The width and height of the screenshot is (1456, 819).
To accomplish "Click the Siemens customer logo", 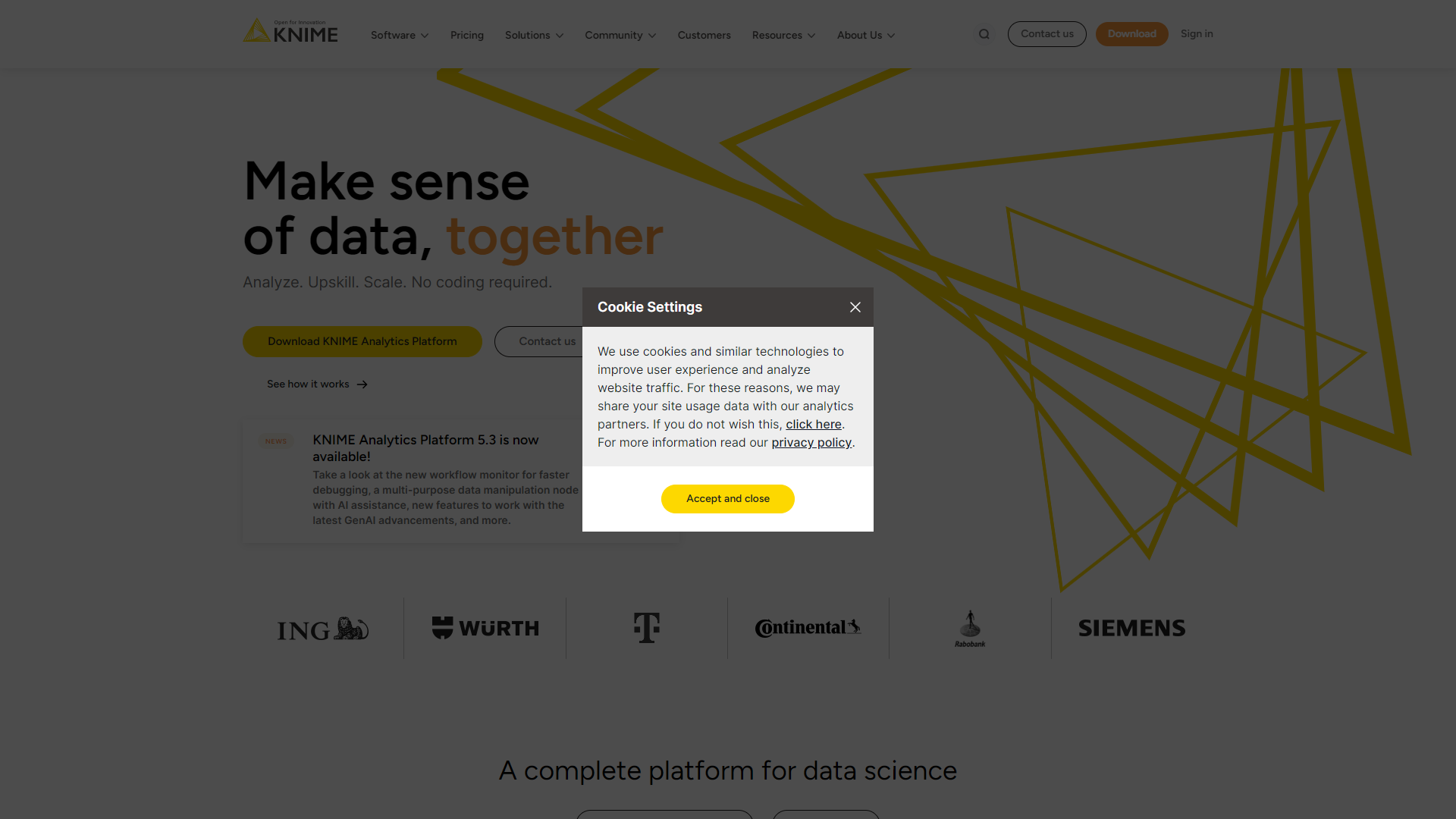I will (1132, 627).
